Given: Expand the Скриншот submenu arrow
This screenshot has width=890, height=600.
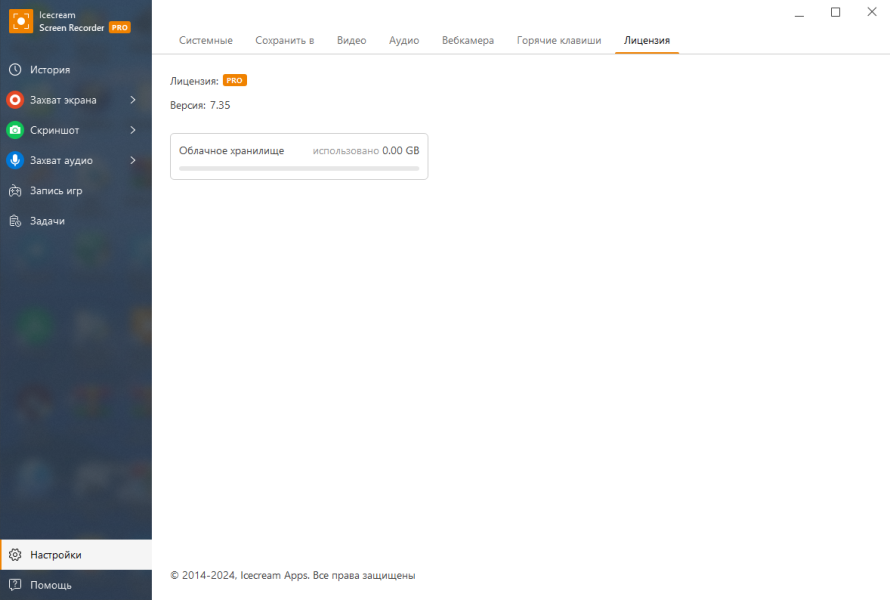Looking at the screenshot, I should (133, 130).
